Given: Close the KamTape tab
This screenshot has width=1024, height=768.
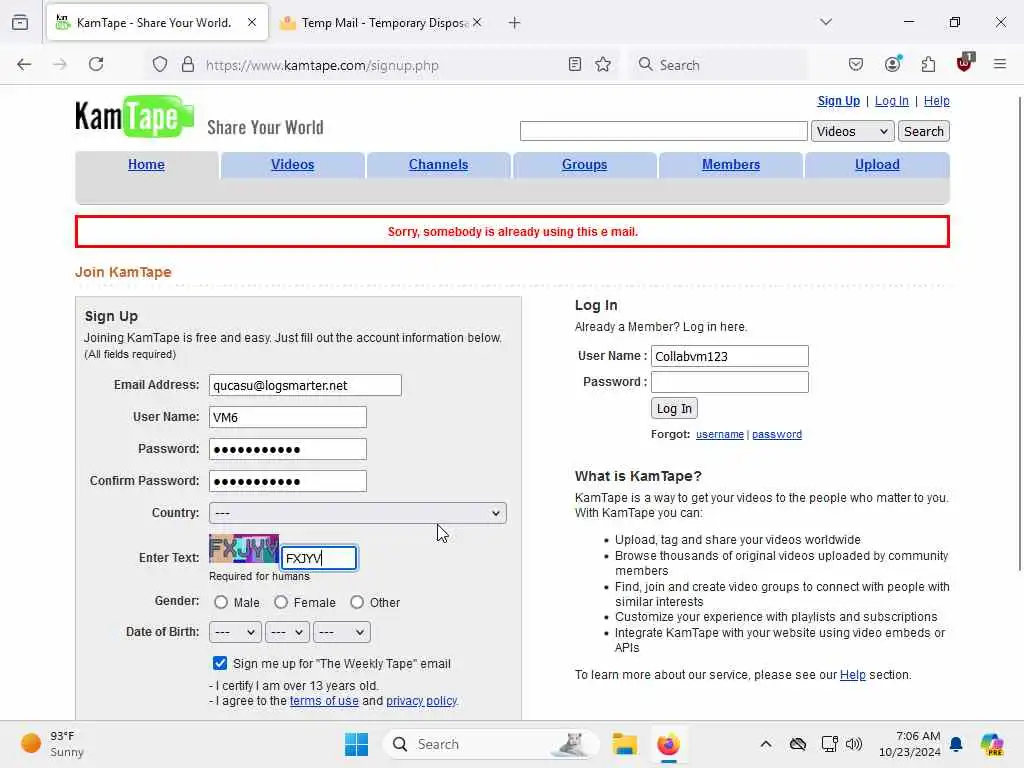Looking at the screenshot, I should [251, 22].
